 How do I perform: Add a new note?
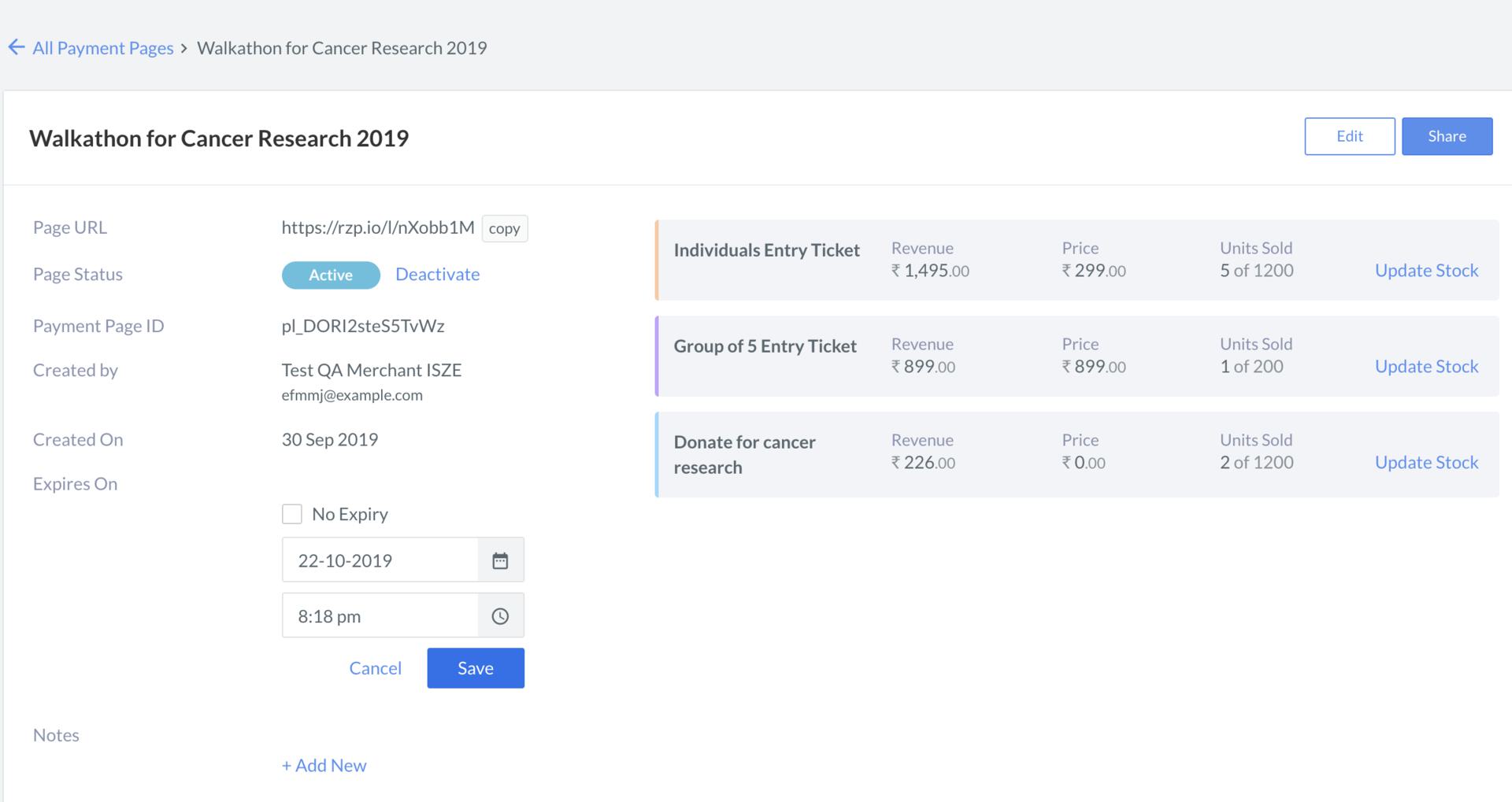[x=324, y=765]
